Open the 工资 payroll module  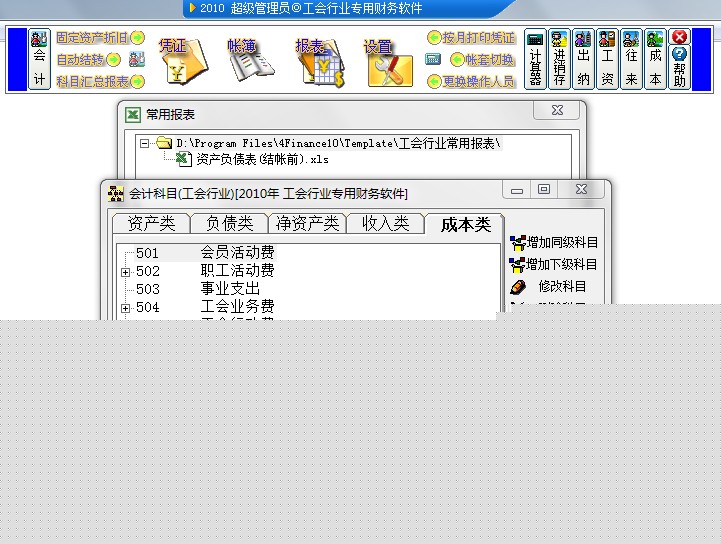click(x=607, y=60)
